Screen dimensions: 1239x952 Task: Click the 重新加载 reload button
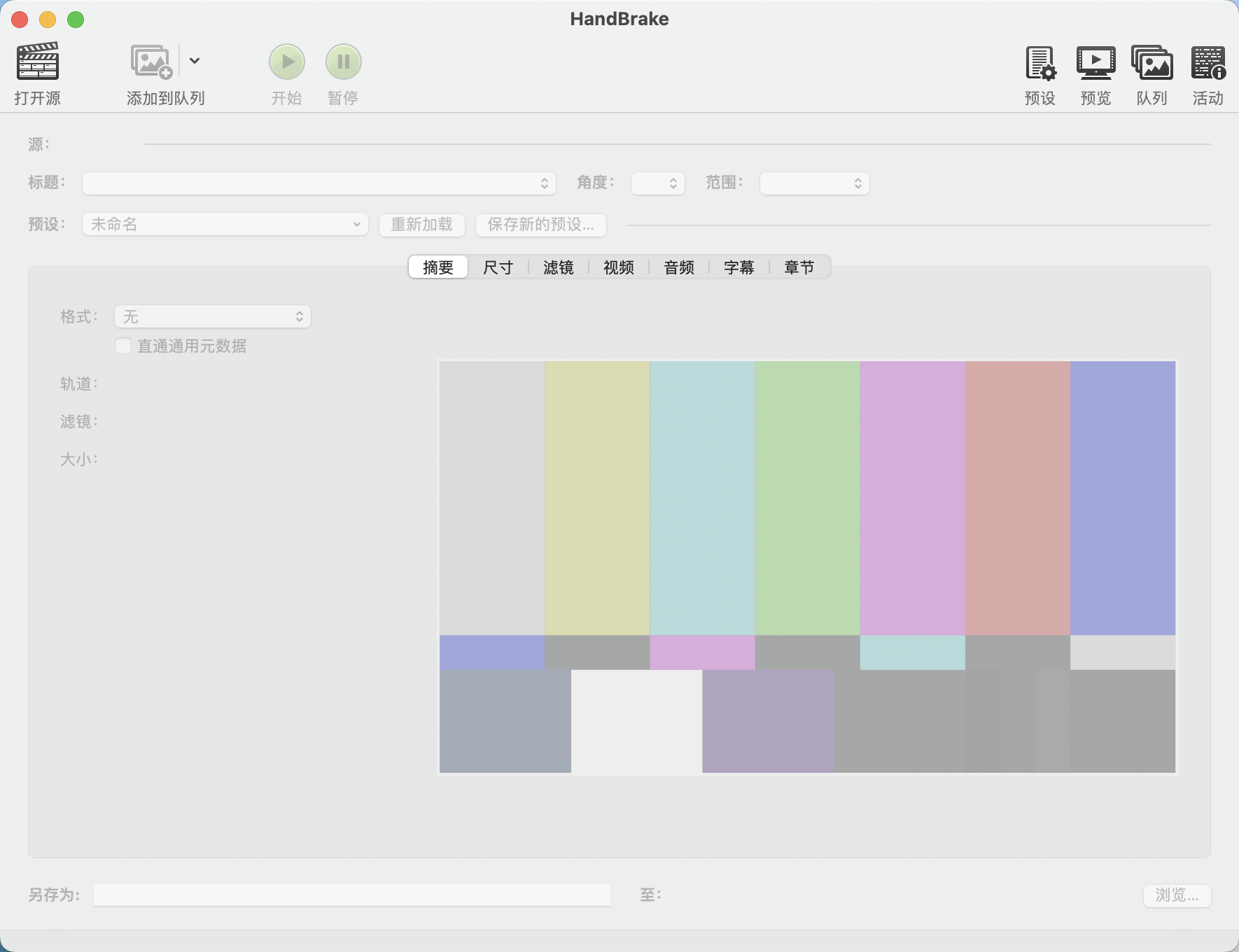(x=422, y=225)
